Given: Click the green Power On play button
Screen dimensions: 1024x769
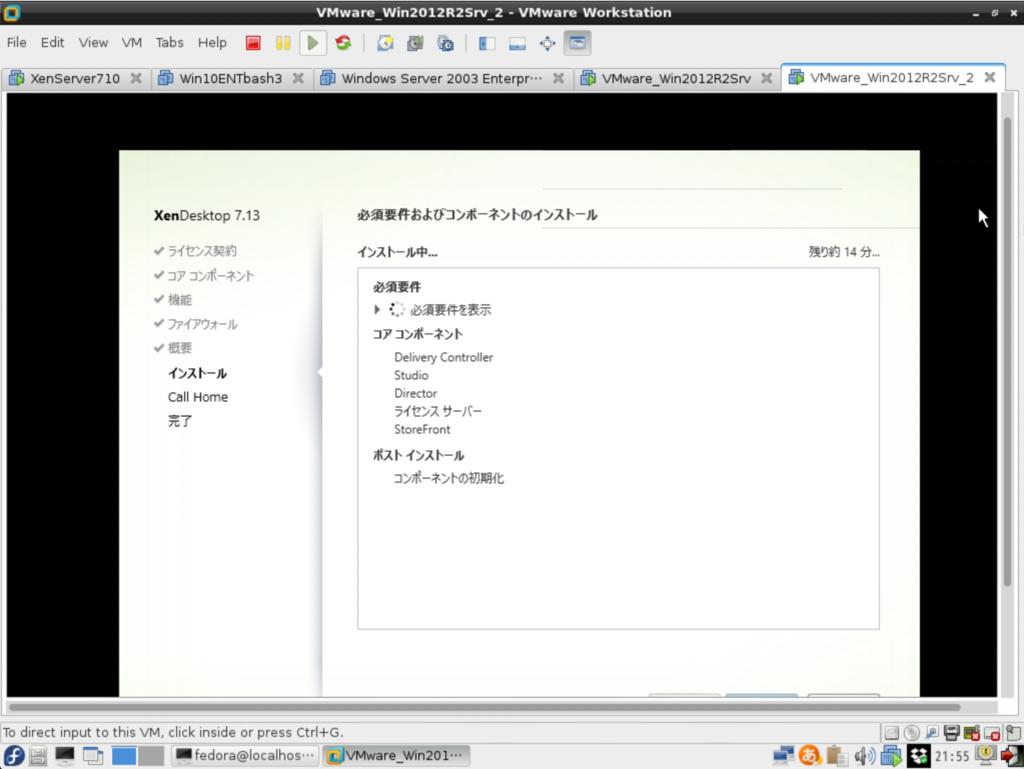Looking at the screenshot, I should [313, 43].
